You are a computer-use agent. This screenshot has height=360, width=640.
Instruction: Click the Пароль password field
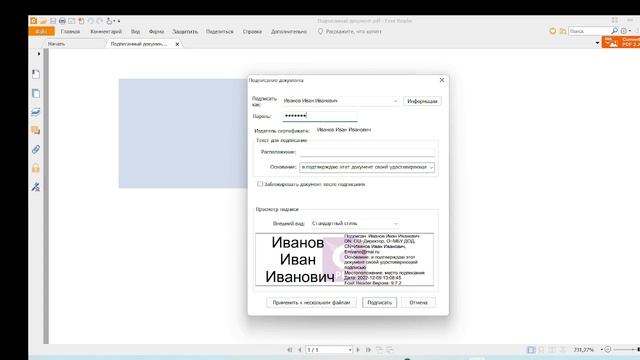[320, 116]
